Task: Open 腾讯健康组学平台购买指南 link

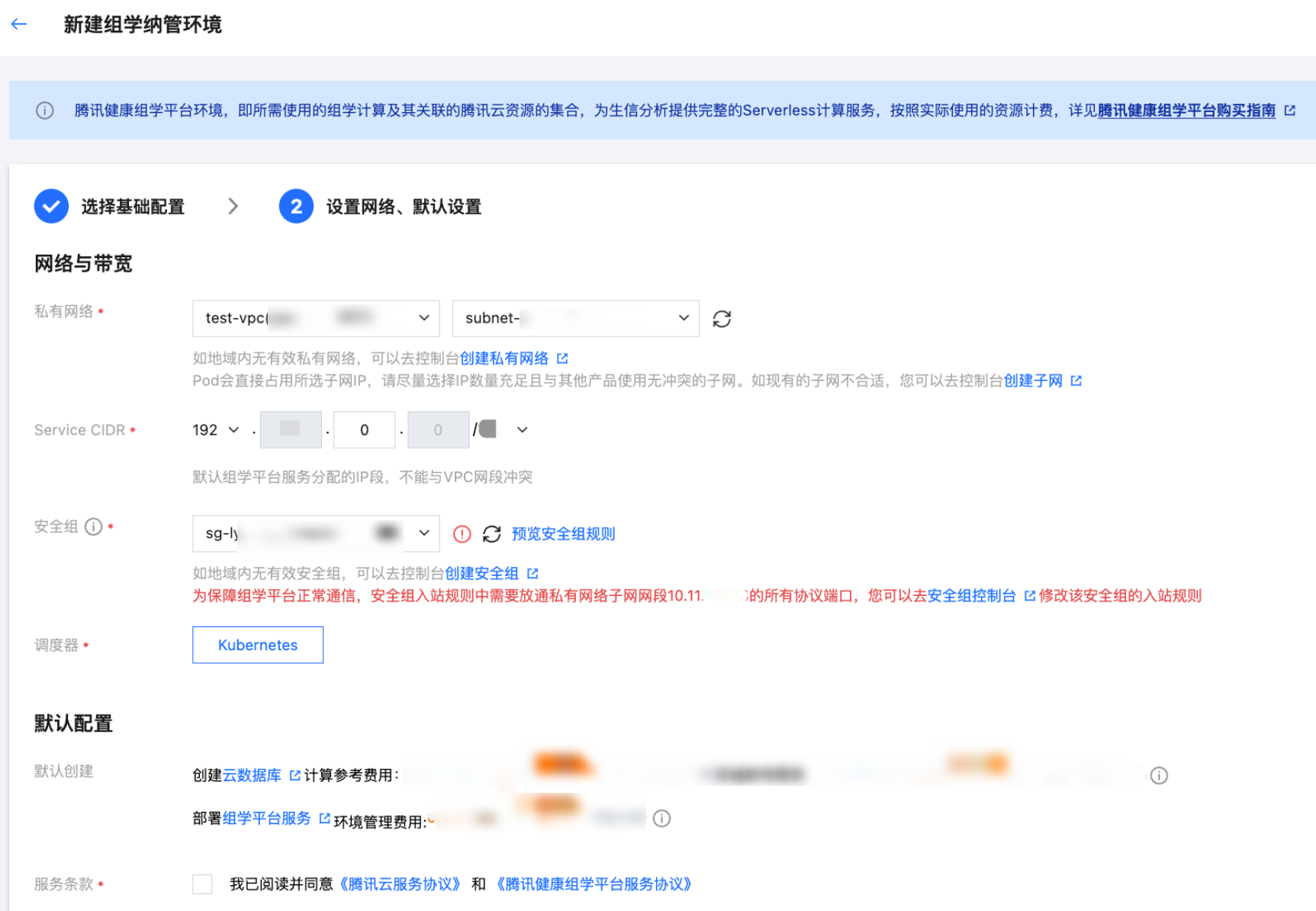Action: point(1186,111)
